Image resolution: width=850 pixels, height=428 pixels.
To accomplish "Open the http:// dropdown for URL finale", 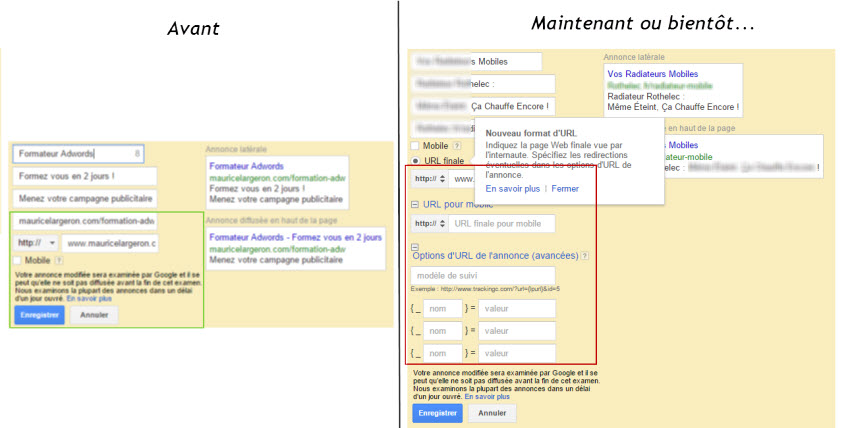I will tap(429, 179).
